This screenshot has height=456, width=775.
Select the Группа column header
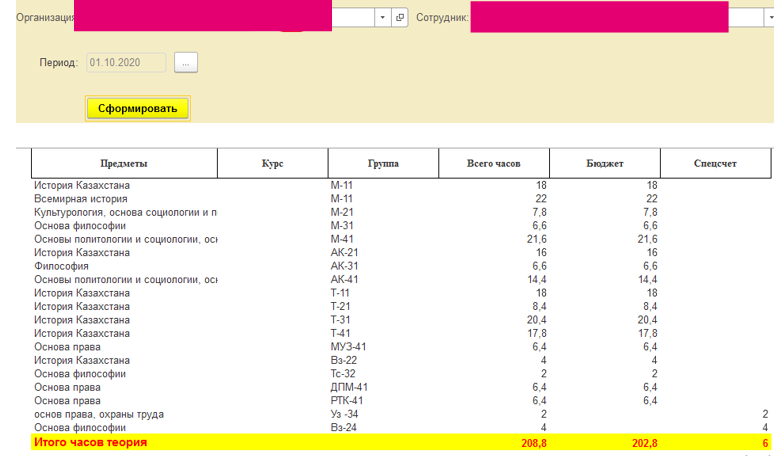pyautogui.click(x=383, y=163)
